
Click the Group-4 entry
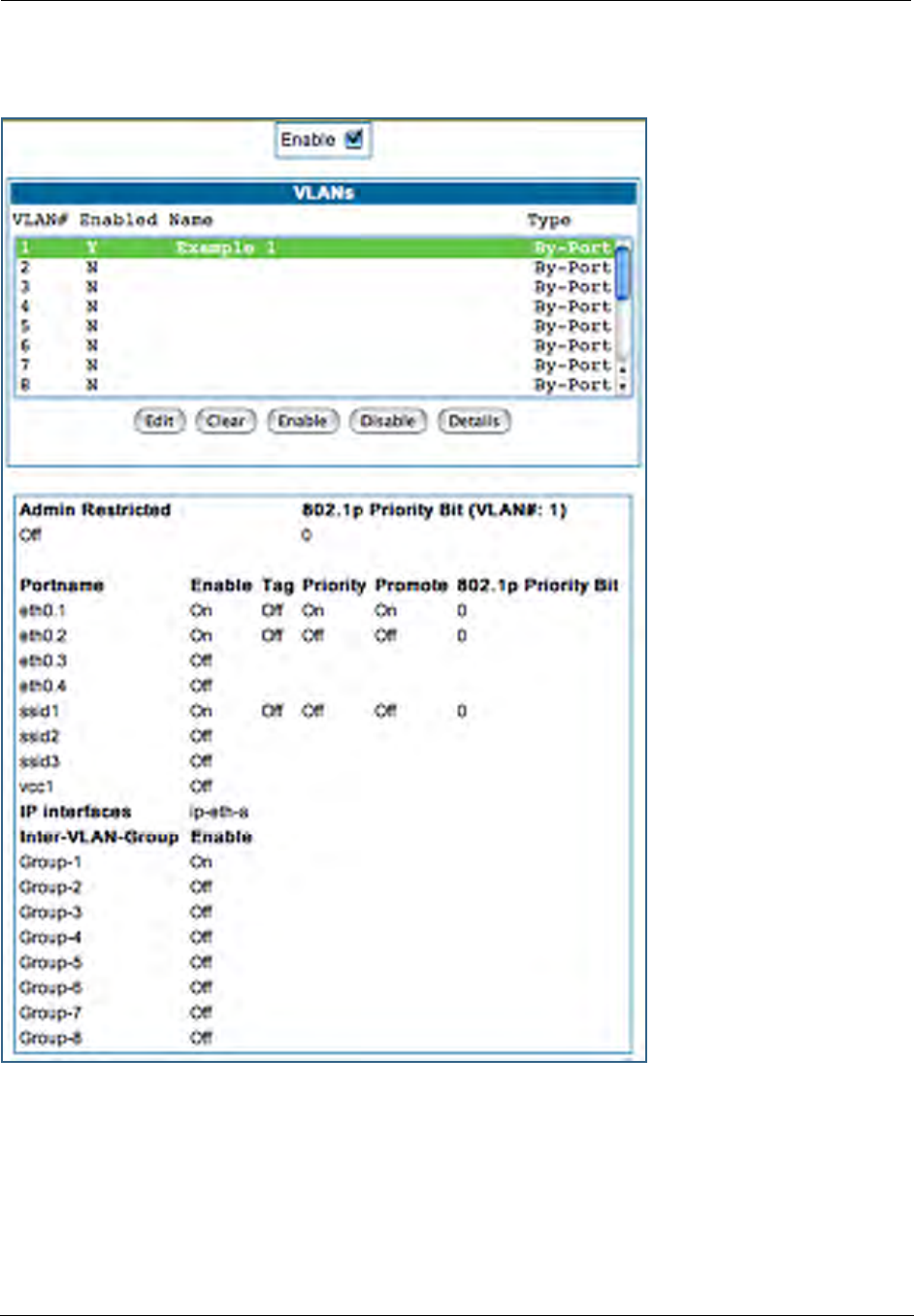[50, 938]
